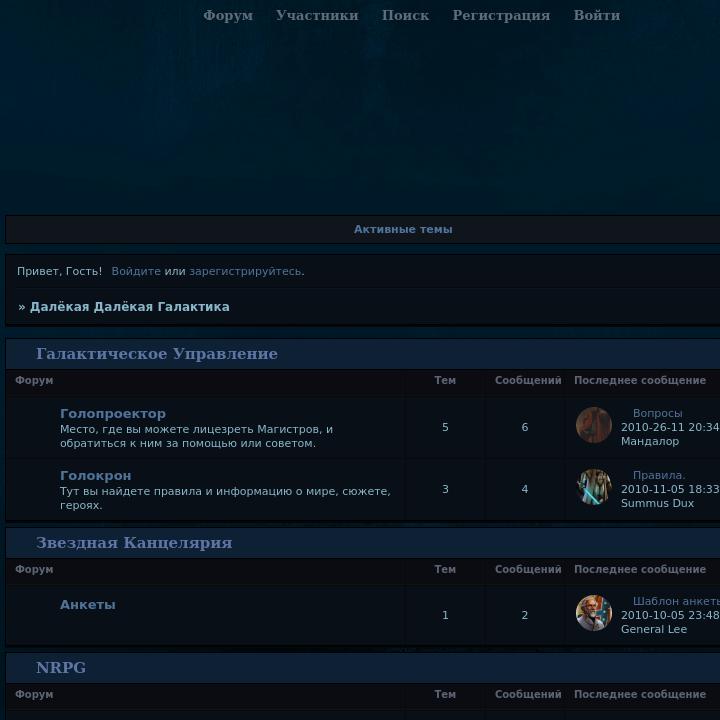Click the date 2010-11-05 18:33

coord(670,489)
